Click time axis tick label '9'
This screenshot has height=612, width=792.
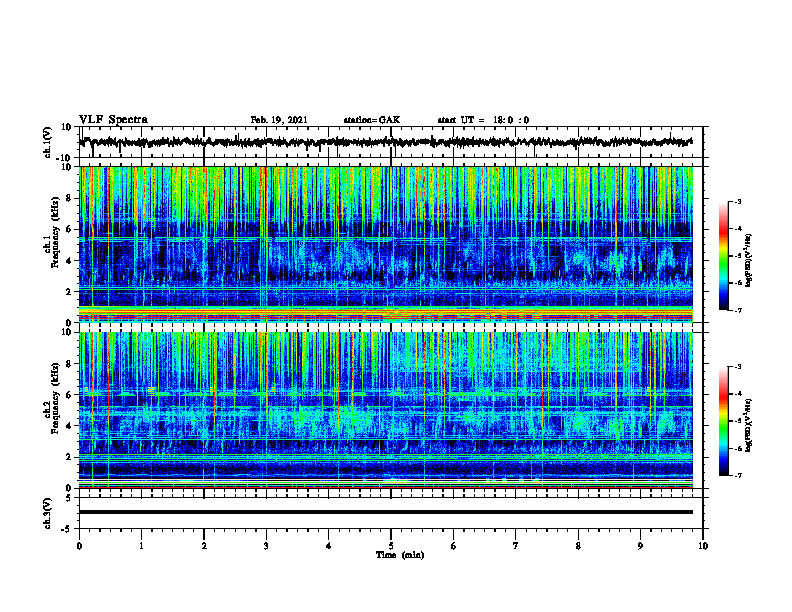[640, 546]
